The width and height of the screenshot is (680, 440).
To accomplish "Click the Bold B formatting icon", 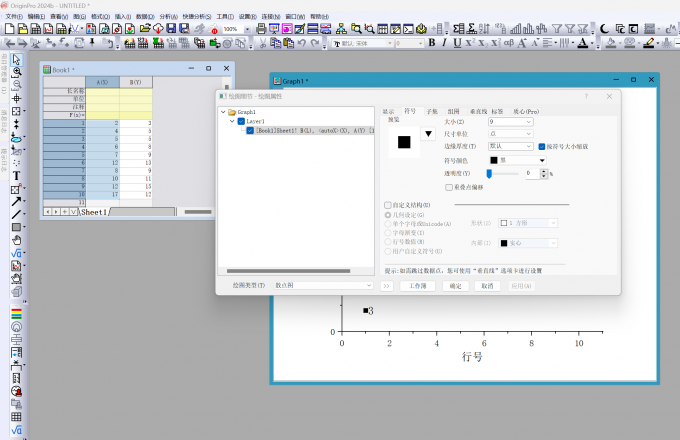I will (x=432, y=42).
